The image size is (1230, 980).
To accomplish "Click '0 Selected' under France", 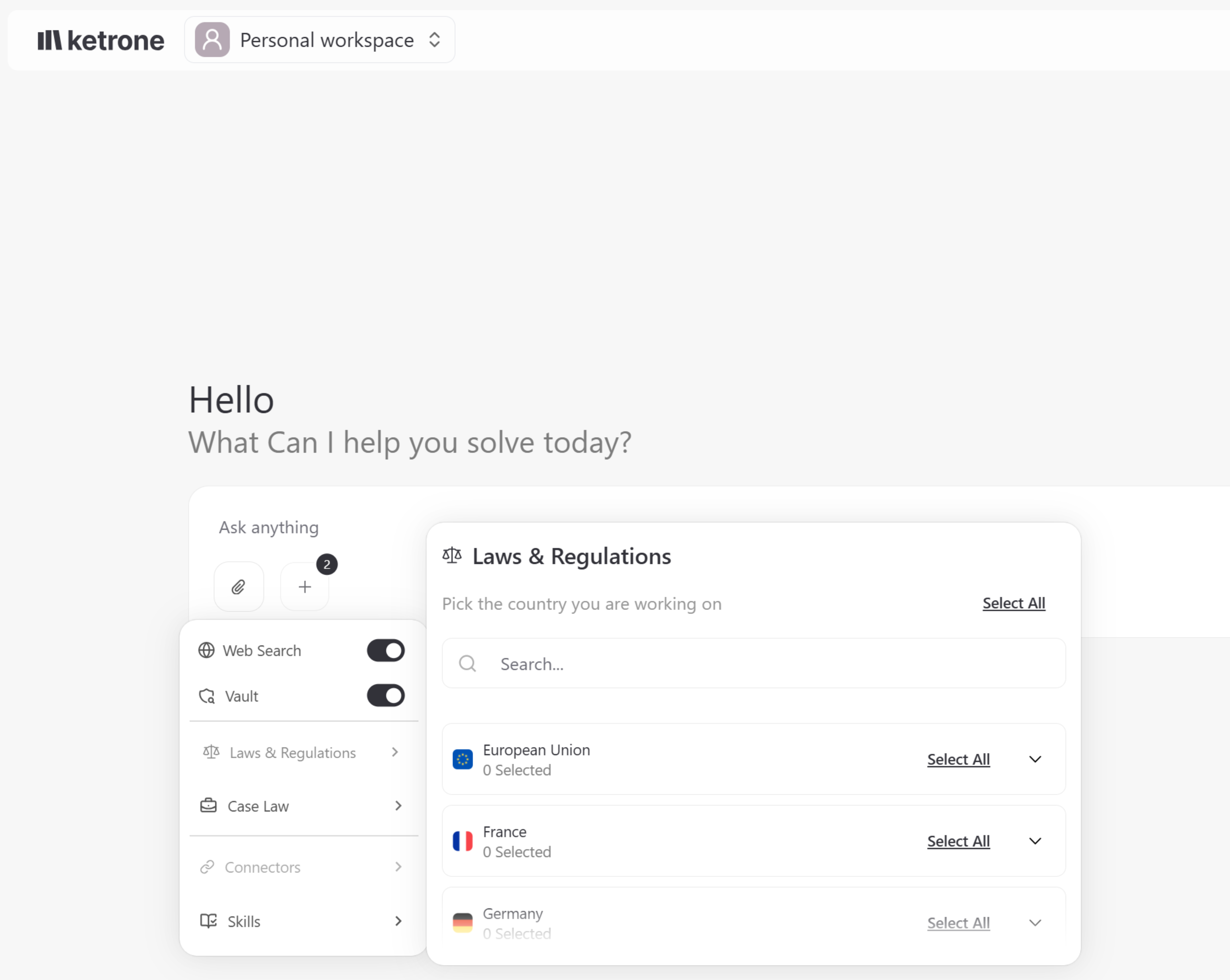I will (517, 852).
